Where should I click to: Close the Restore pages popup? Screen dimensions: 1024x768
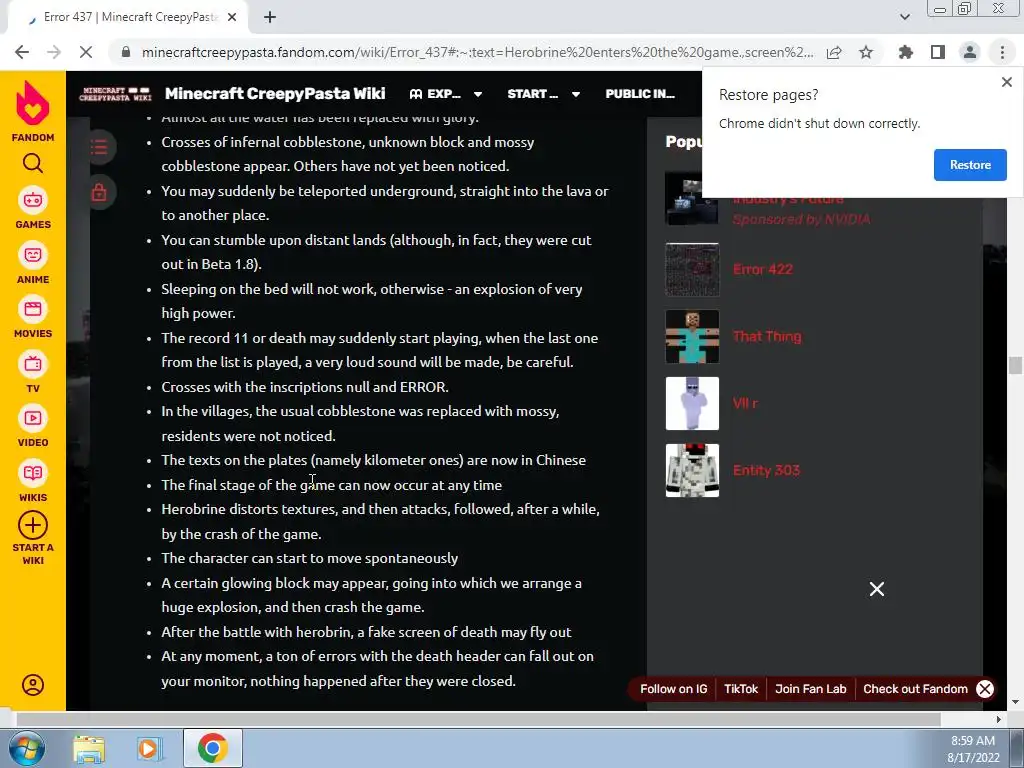(x=1006, y=82)
